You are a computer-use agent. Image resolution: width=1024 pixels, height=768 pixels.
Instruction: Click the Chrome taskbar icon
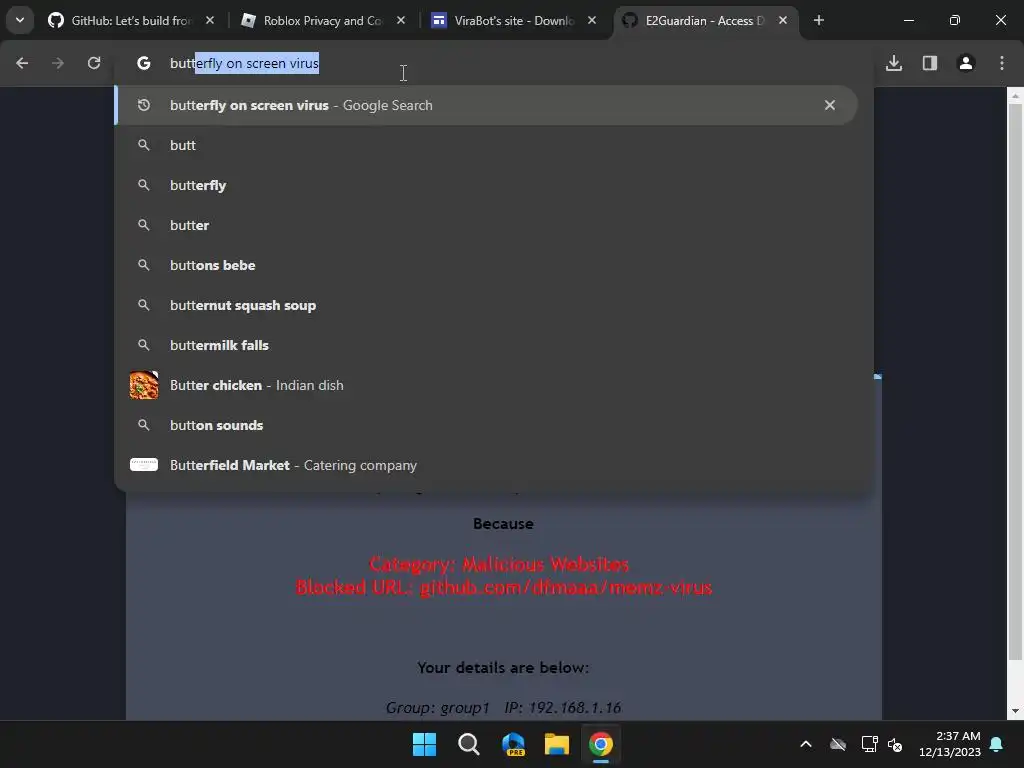tap(601, 744)
